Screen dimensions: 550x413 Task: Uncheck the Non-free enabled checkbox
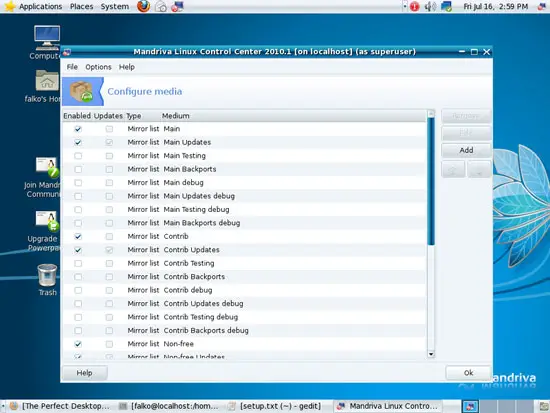pos(78,344)
